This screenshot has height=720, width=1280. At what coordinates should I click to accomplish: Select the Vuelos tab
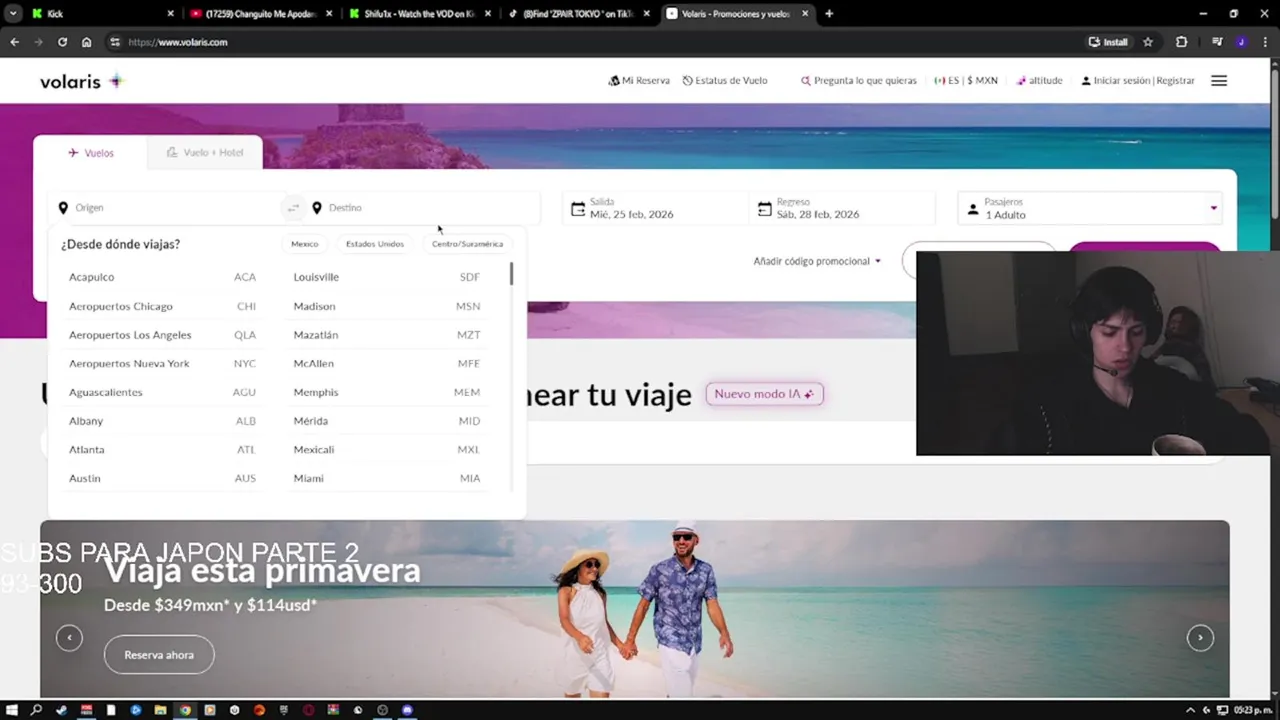click(91, 153)
